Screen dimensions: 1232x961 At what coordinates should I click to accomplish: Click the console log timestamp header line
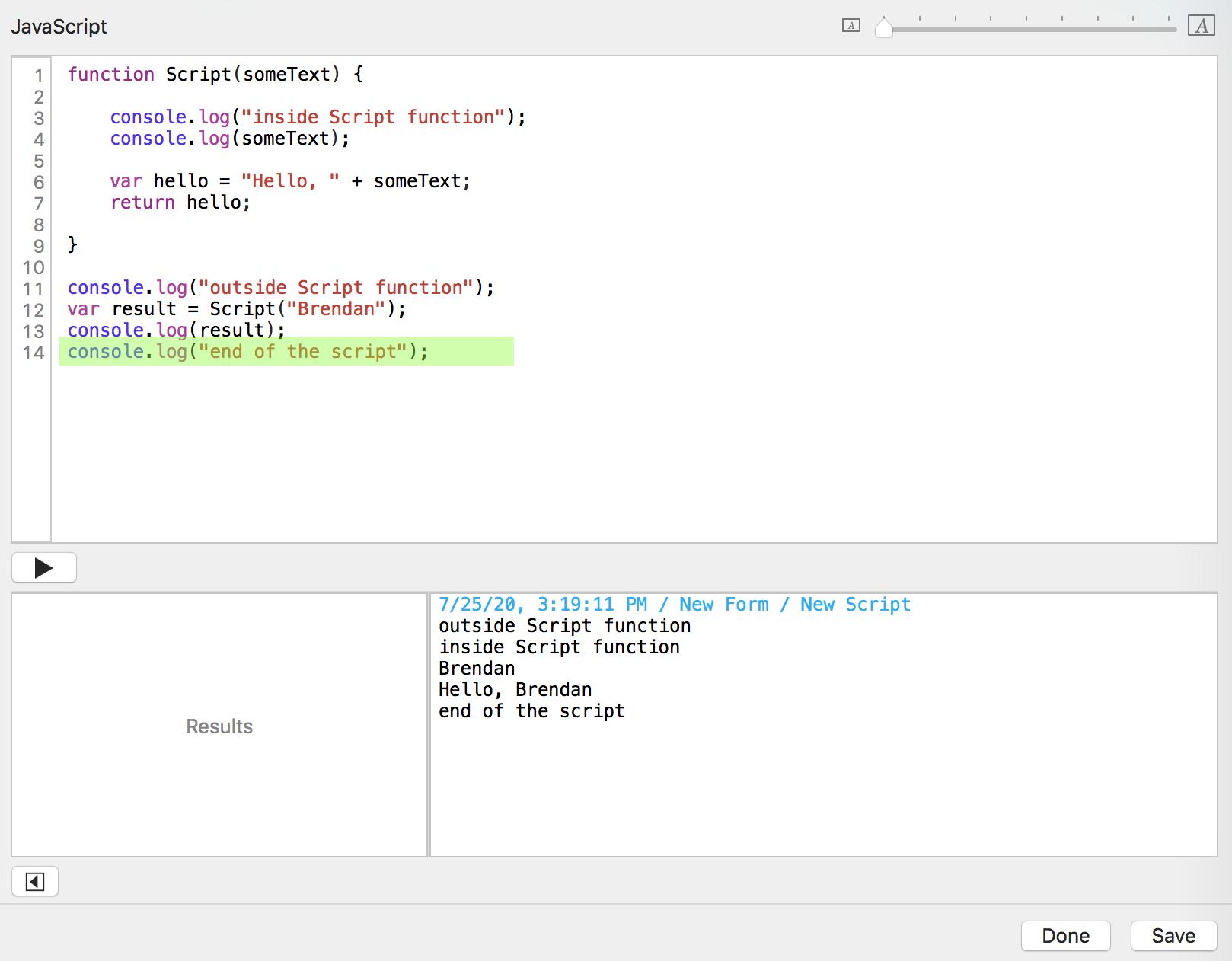point(674,605)
